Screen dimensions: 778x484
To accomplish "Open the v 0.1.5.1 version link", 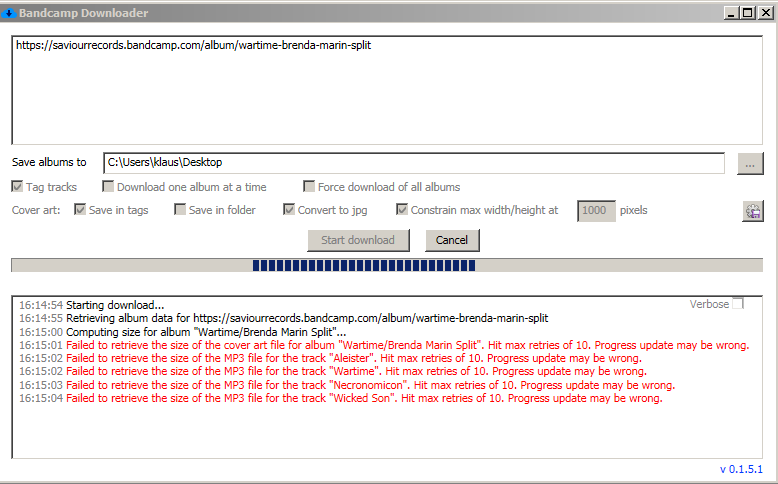I will coord(741,469).
